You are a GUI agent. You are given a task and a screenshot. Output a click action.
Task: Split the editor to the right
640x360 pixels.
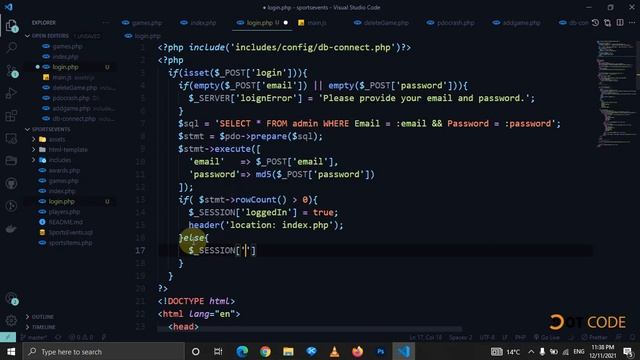tap(620, 23)
